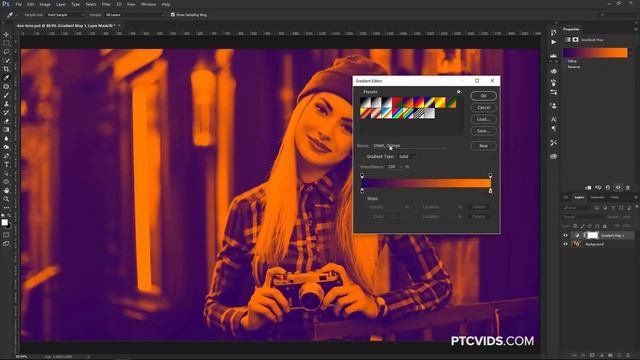640x360 pixels.
Task: Click the Load button in Gradient Editor
Action: [x=483, y=119]
